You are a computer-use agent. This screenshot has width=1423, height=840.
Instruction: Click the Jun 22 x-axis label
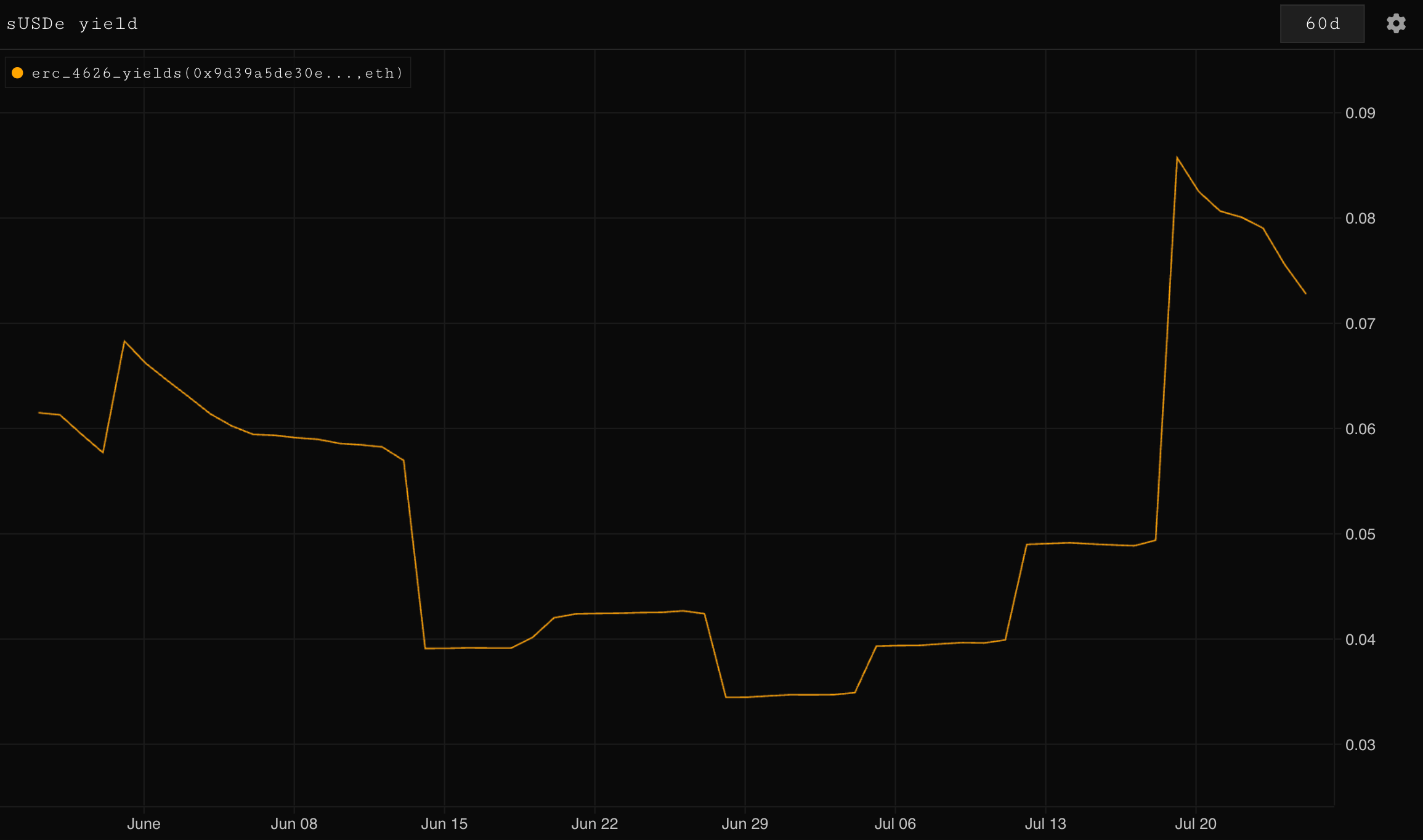pyautogui.click(x=594, y=823)
